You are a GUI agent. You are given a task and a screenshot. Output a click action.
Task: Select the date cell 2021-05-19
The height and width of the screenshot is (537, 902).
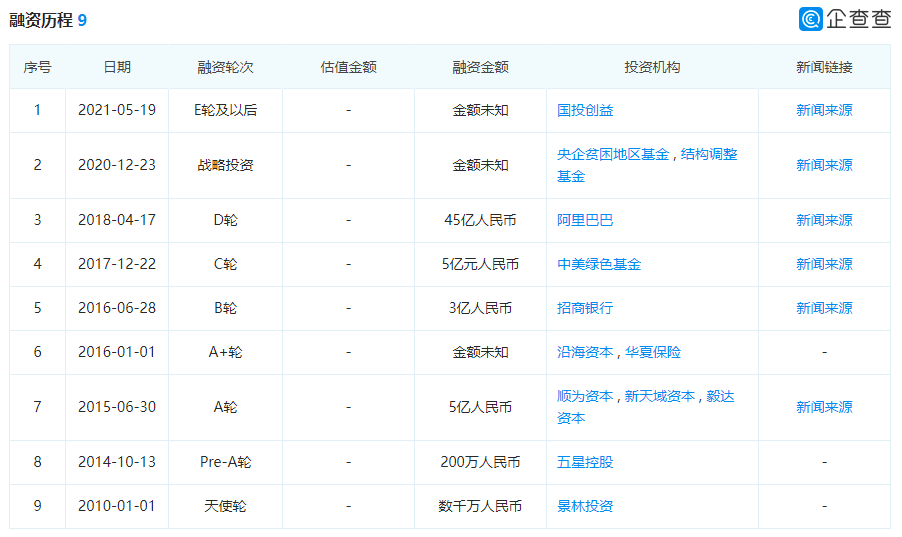(x=117, y=111)
